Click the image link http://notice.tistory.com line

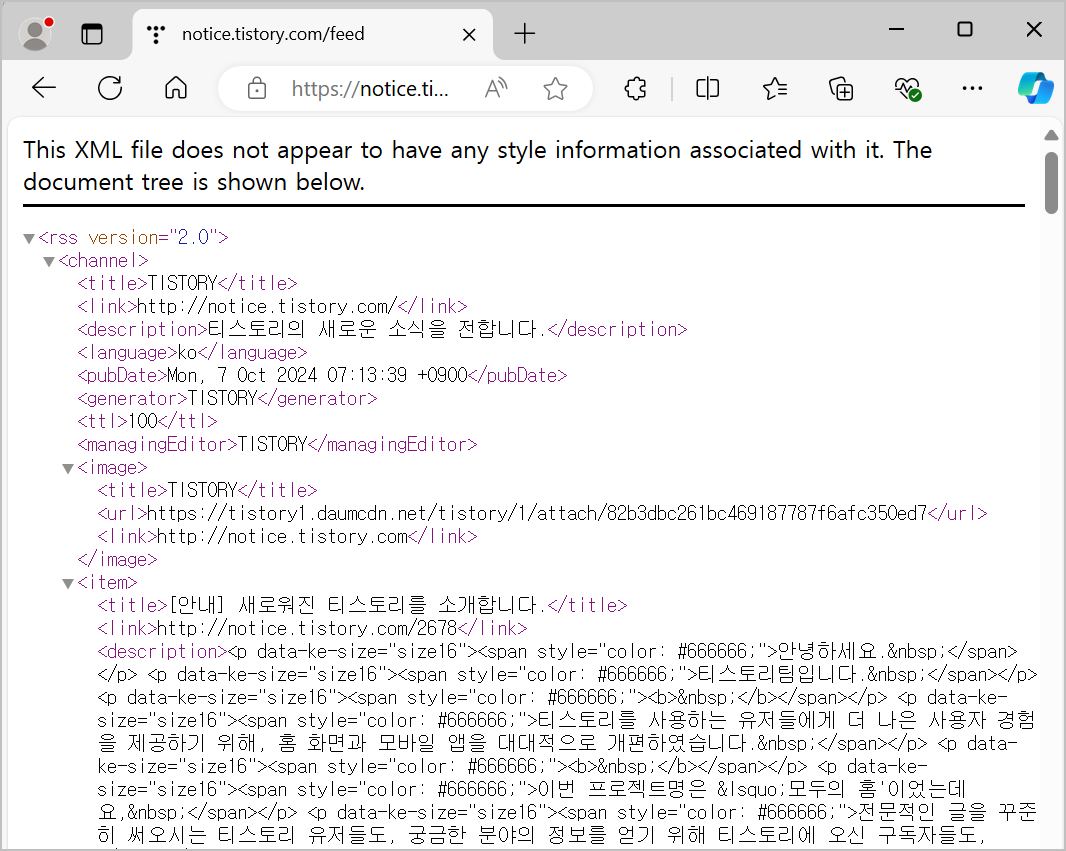click(x=287, y=536)
